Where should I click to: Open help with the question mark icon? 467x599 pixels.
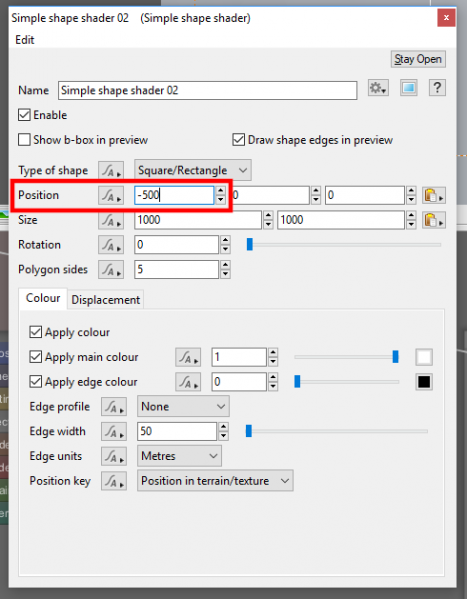tap(437, 88)
